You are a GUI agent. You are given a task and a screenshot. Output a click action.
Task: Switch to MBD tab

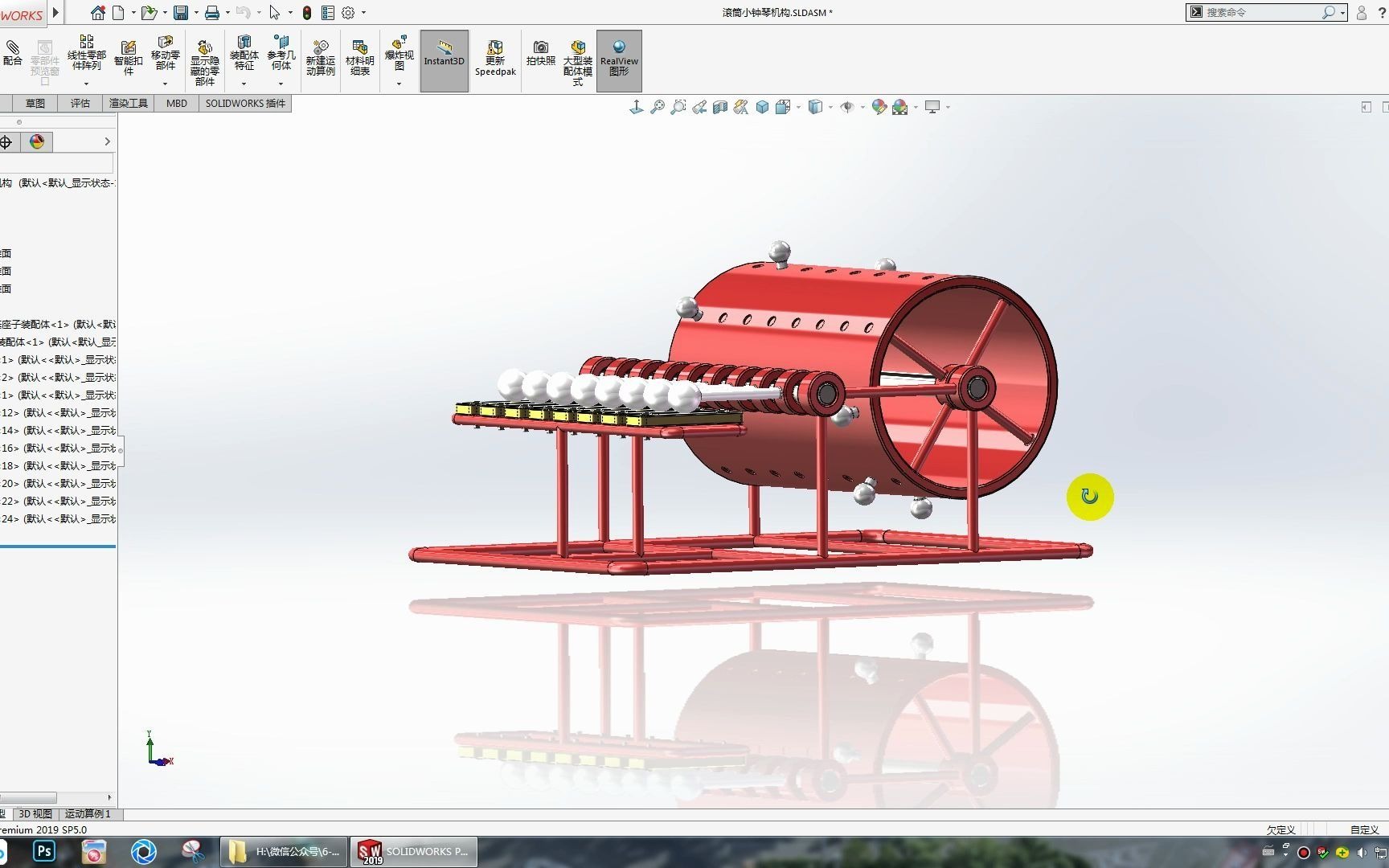point(176,104)
